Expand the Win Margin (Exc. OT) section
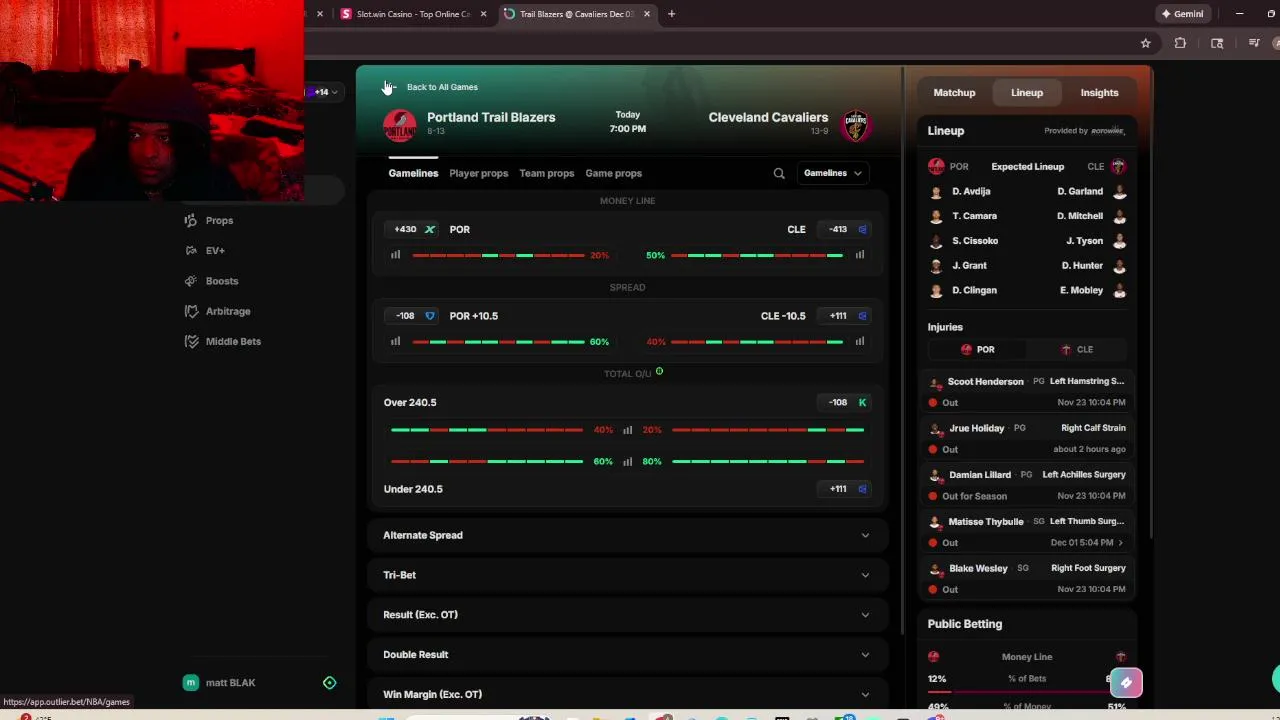Viewport: 1280px width, 720px height. point(627,694)
